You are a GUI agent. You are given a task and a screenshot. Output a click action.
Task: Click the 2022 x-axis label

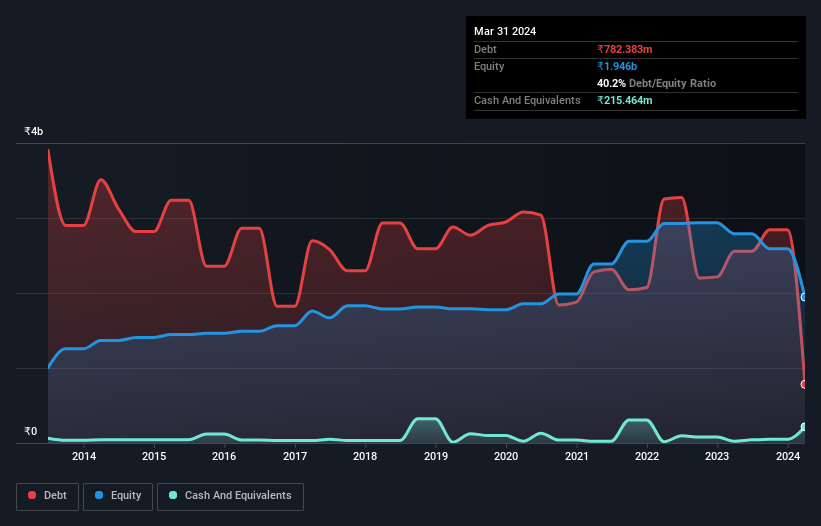[647, 456]
